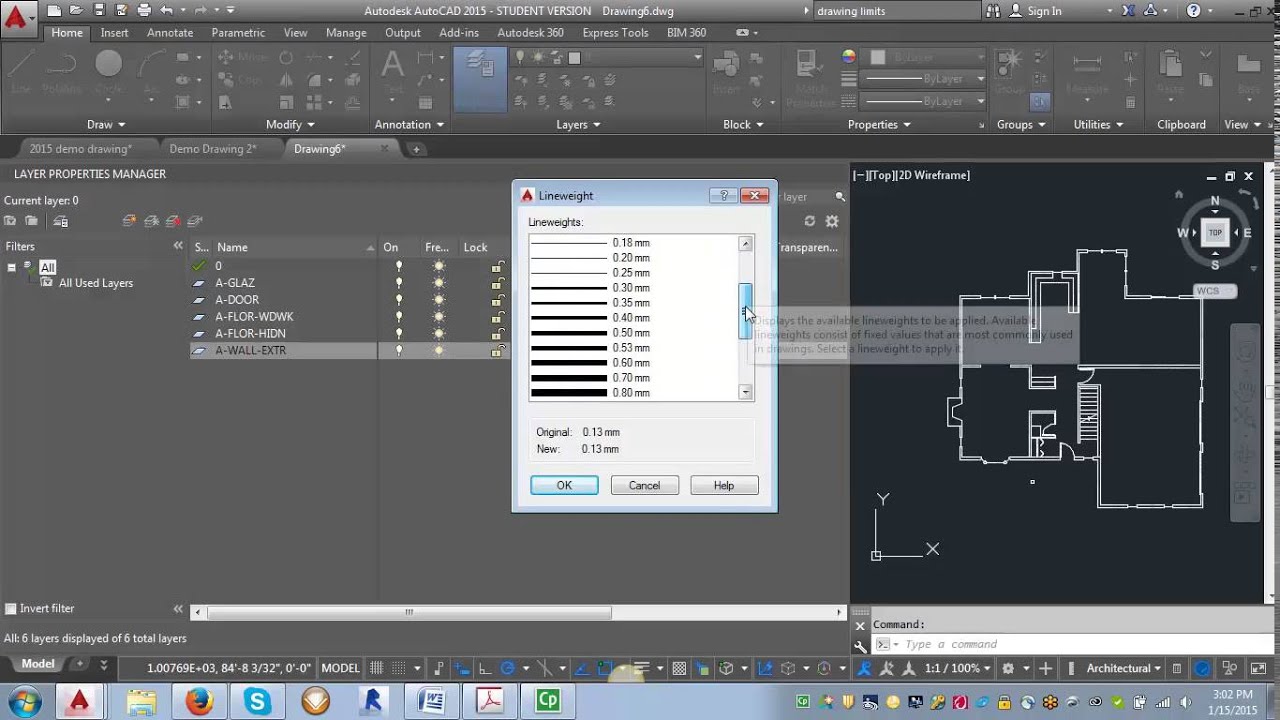
Task: Expand the Properties panel dropdown
Action: tap(879, 125)
